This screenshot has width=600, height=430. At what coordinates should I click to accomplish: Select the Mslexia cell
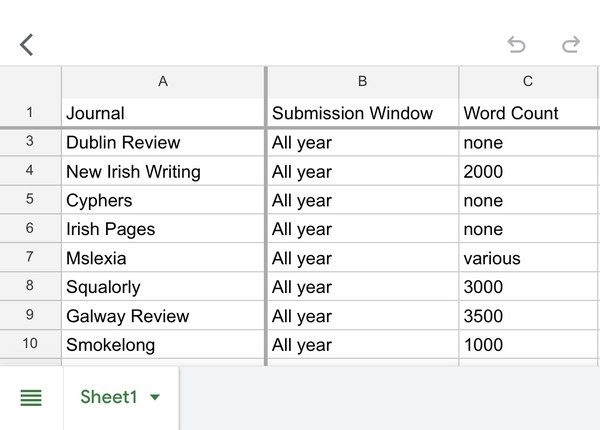pyautogui.click(x=163, y=258)
